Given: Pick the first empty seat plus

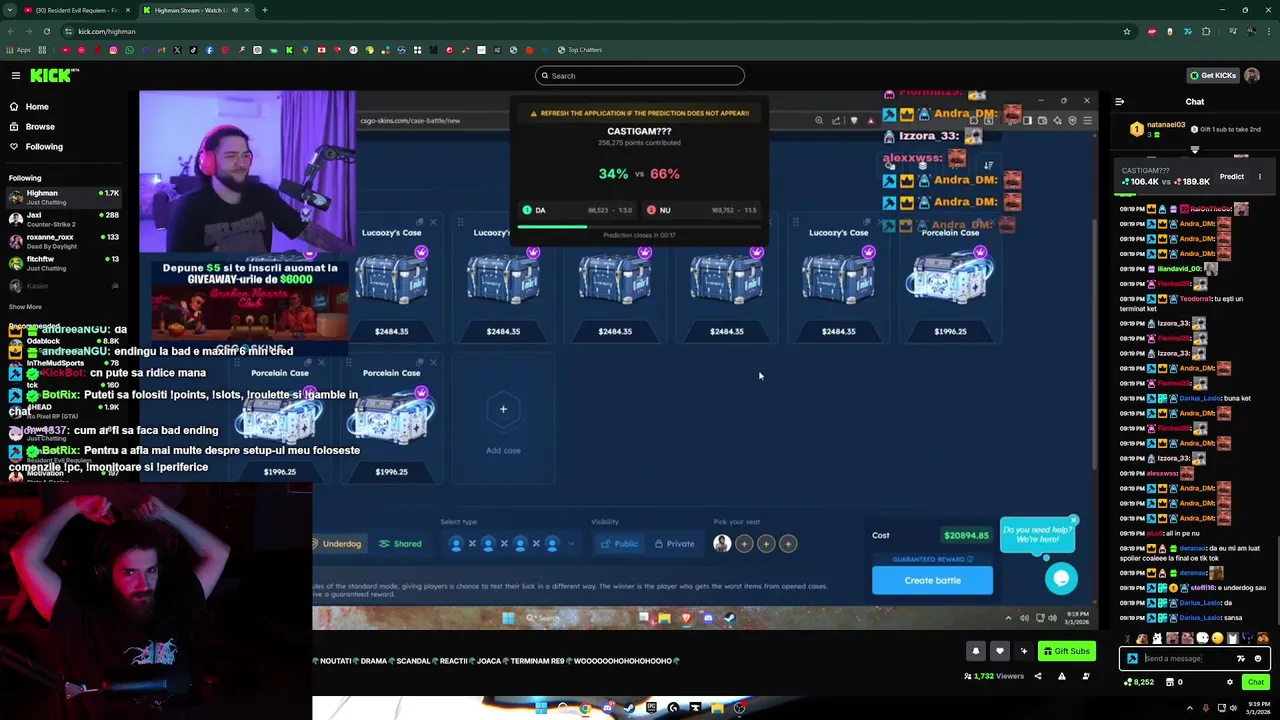Looking at the screenshot, I should tap(744, 544).
